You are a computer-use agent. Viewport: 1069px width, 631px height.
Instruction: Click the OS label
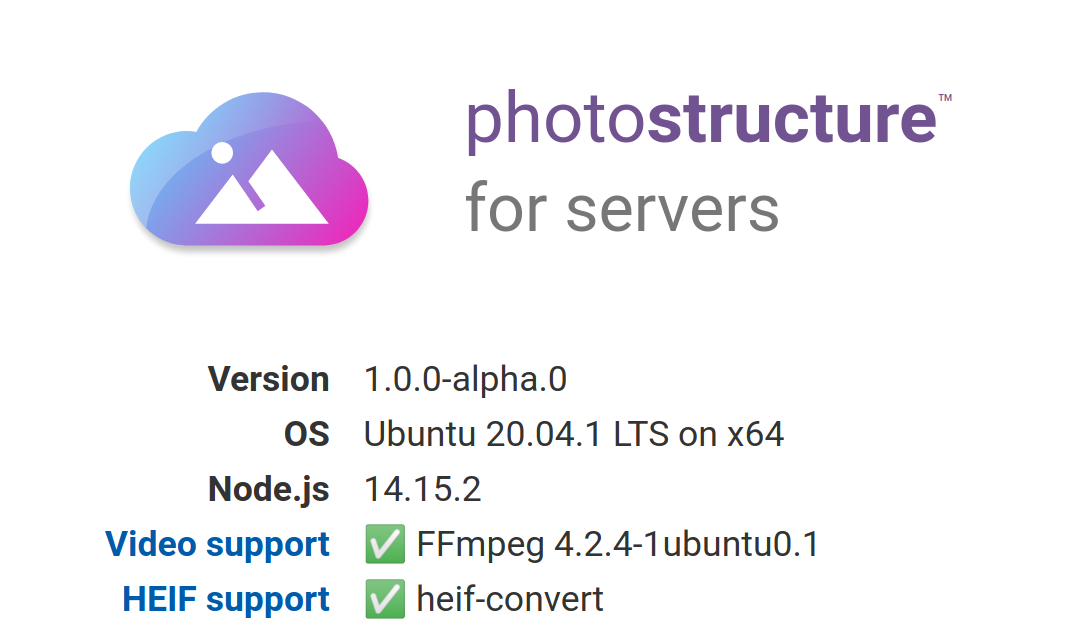click(307, 434)
